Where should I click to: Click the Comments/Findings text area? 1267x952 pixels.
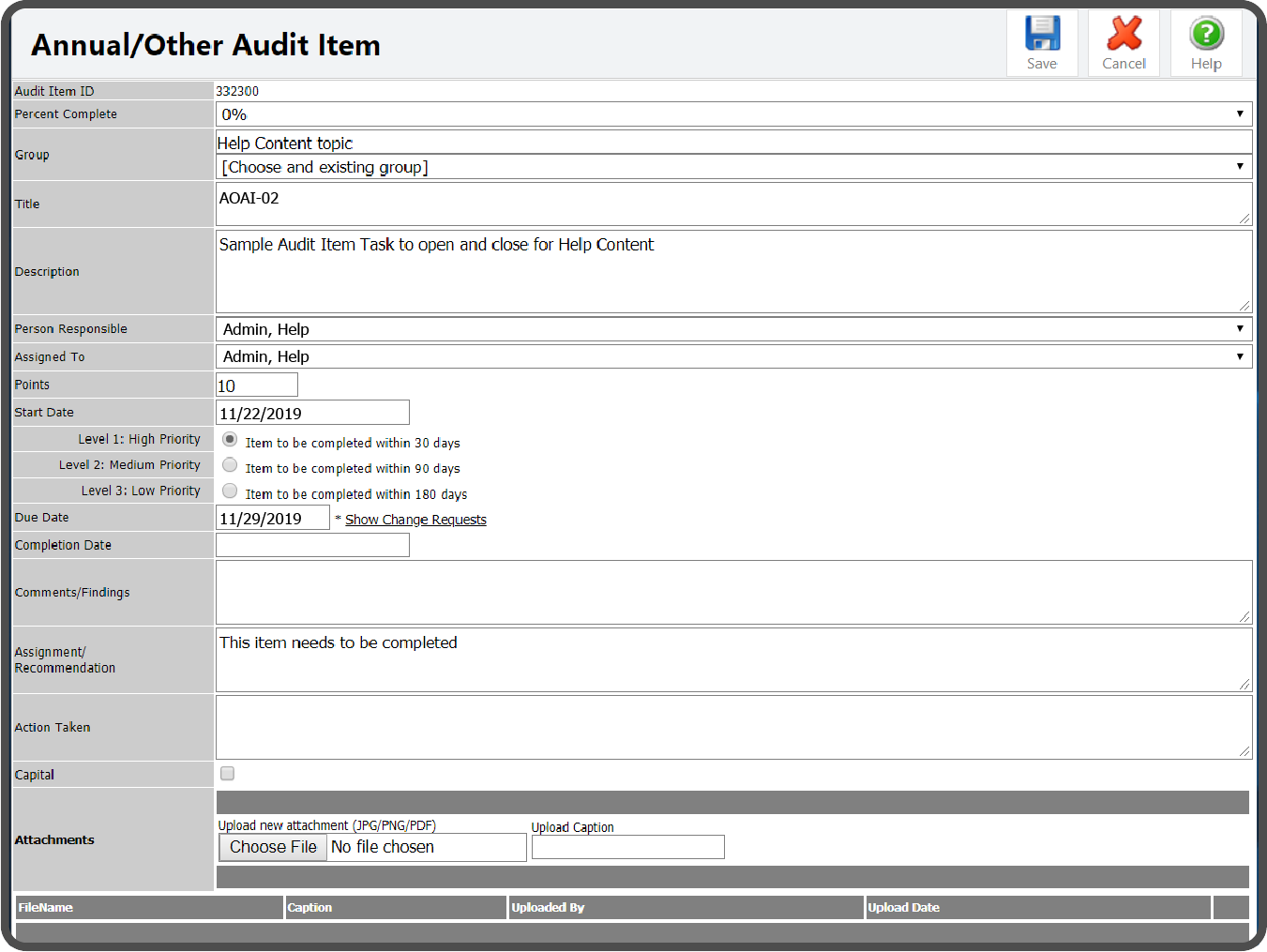(x=734, y=592)
